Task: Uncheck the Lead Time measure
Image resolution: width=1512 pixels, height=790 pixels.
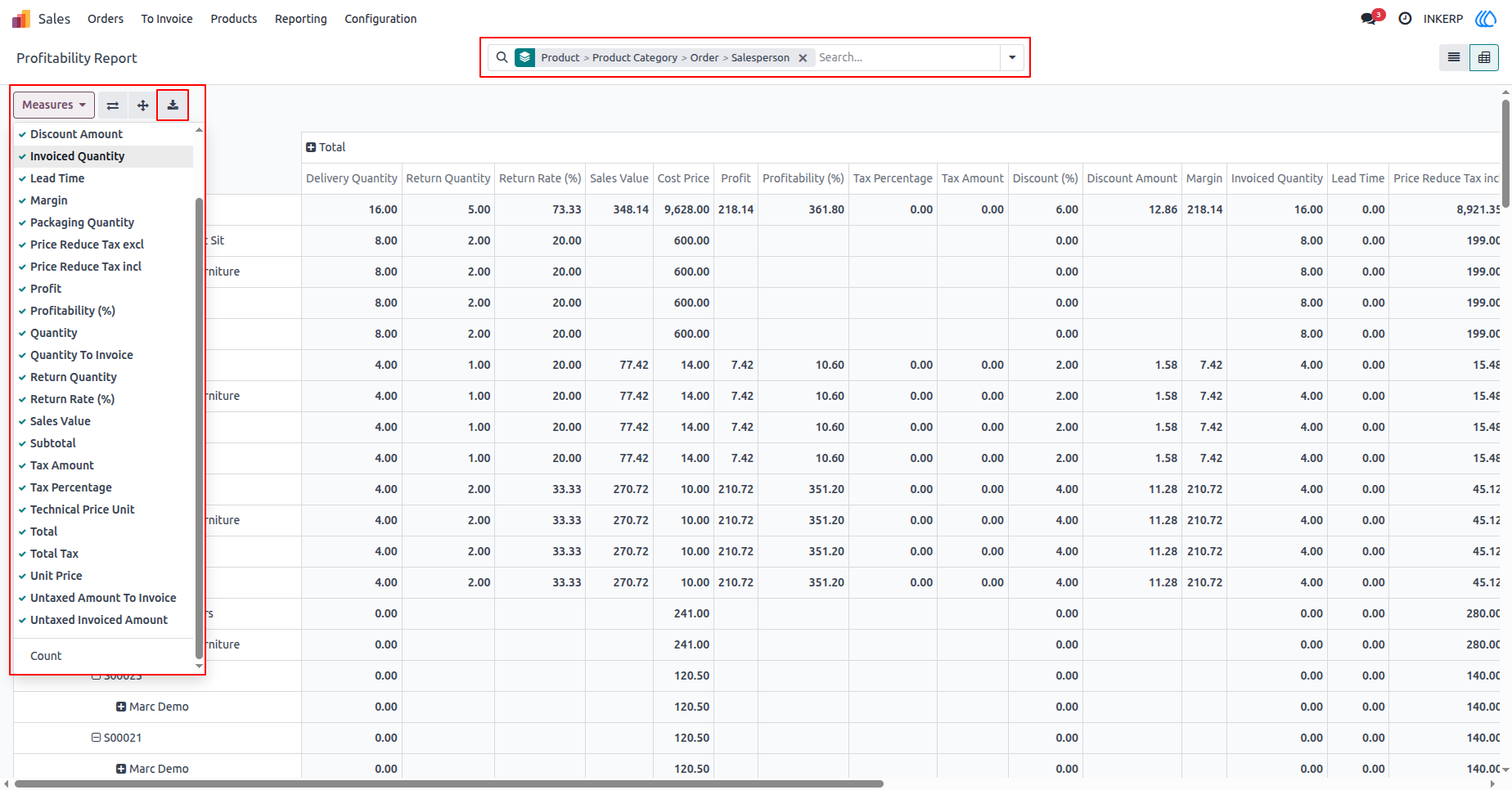Action: point(103,178)
